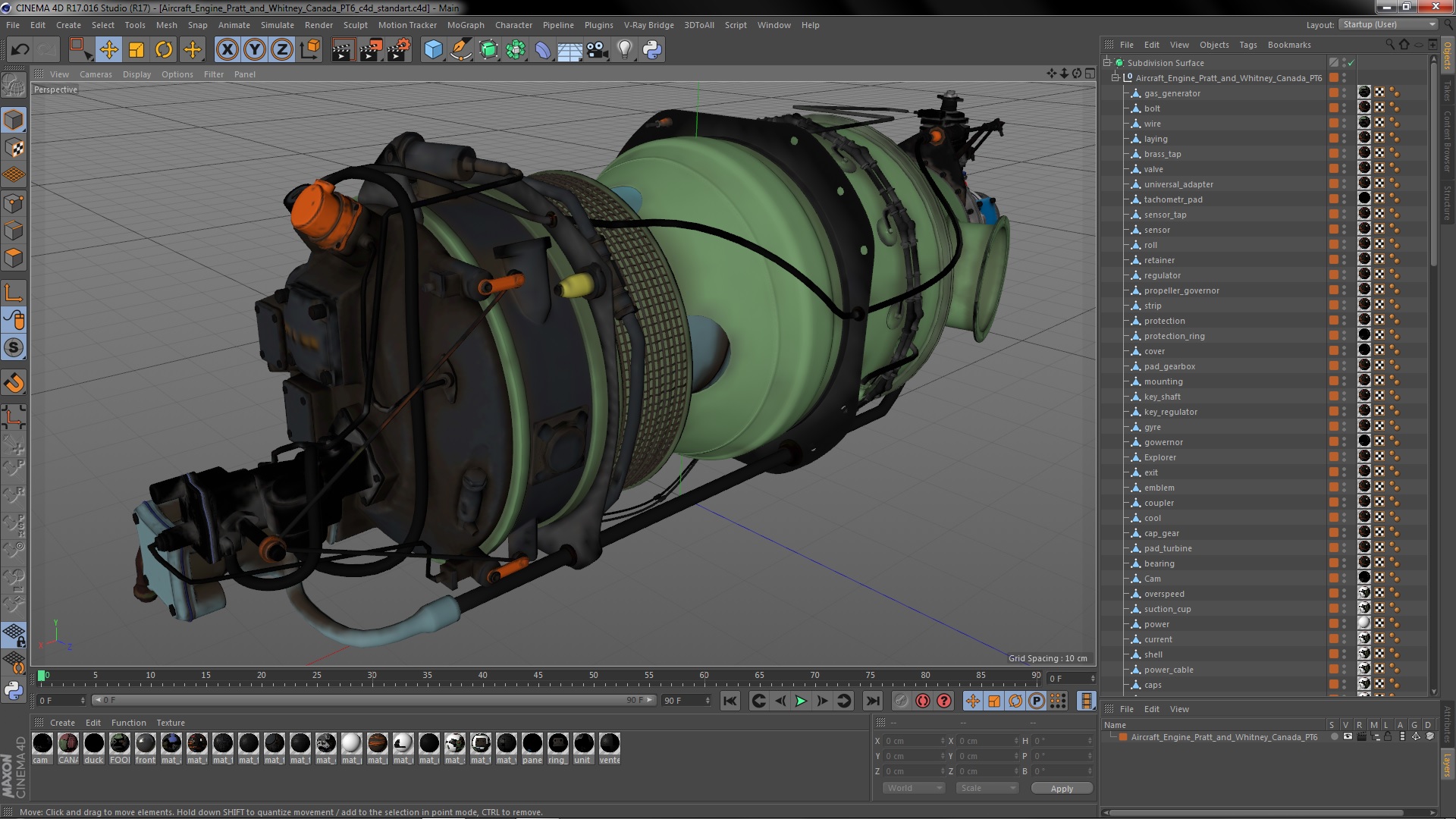Go to end of animation
Image resolution: width=1456 pixels, height=819 pixels.
tap(873, 701)
